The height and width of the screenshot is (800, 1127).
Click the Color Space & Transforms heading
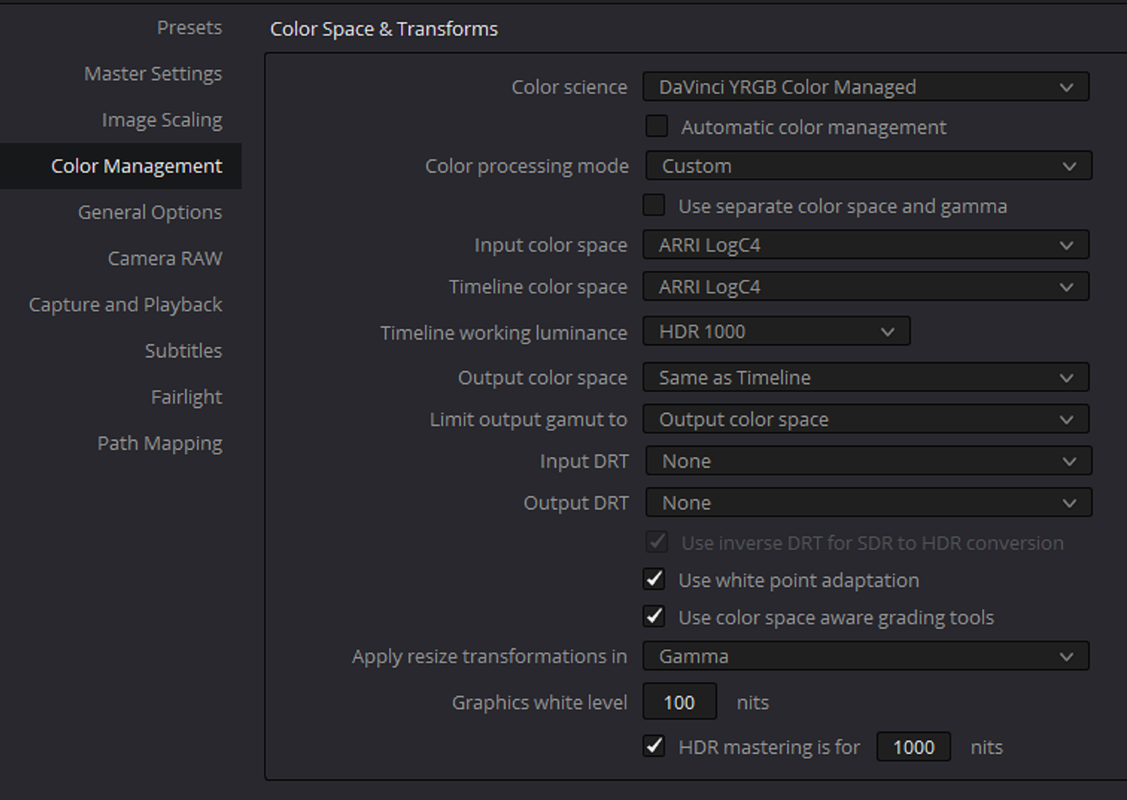[x=384, y=29]
